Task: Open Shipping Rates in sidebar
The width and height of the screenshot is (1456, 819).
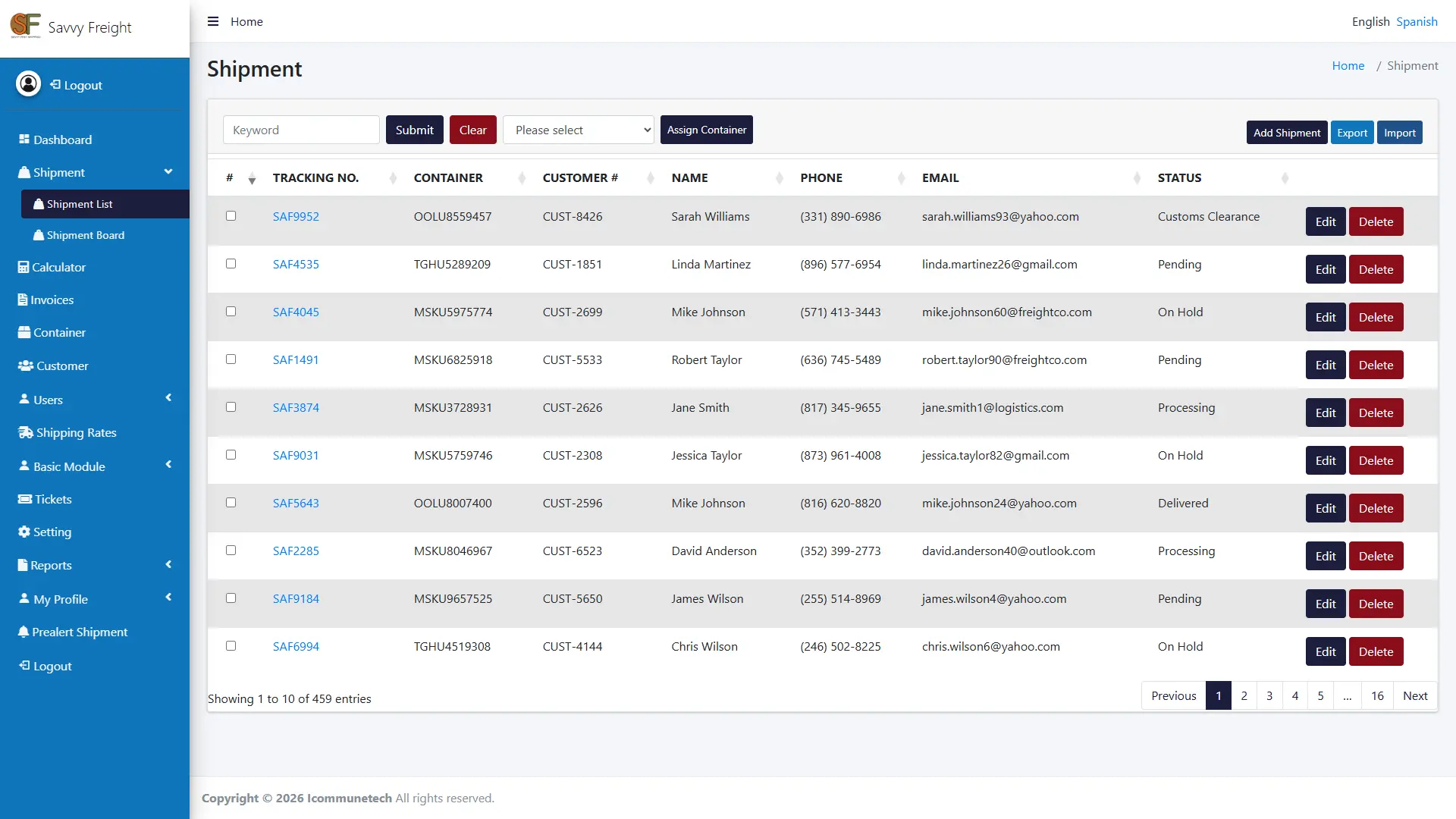Action: pos(67,432)
